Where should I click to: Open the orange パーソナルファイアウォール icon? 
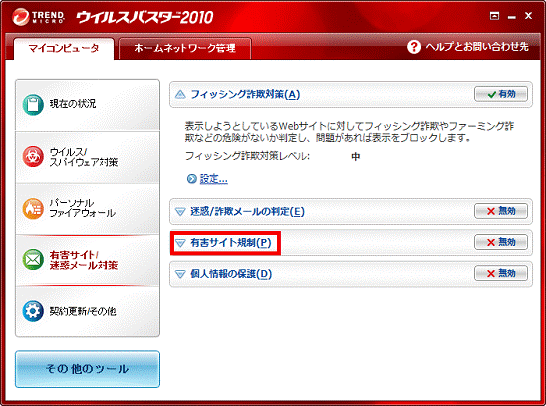33,209
